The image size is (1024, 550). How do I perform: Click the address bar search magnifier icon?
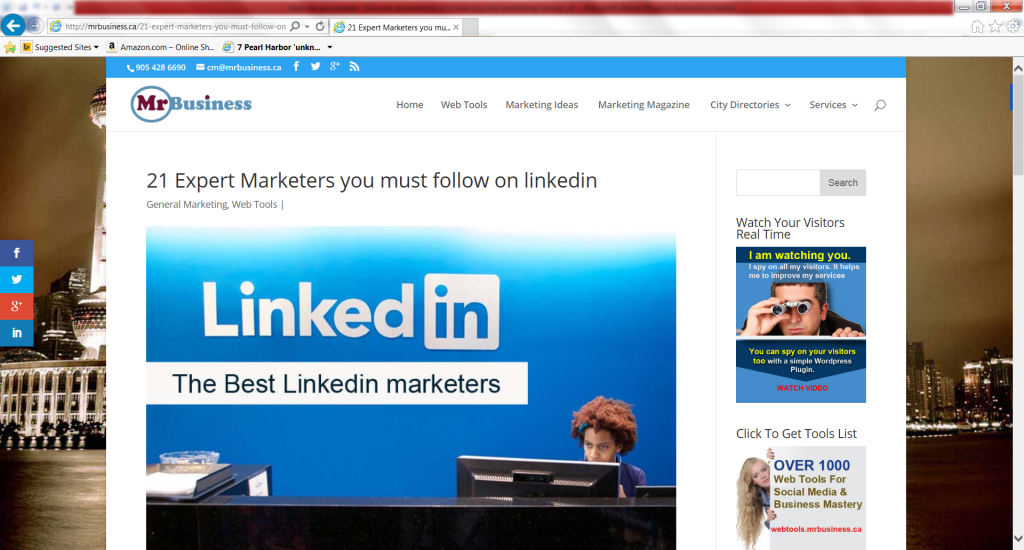(295, 27)
